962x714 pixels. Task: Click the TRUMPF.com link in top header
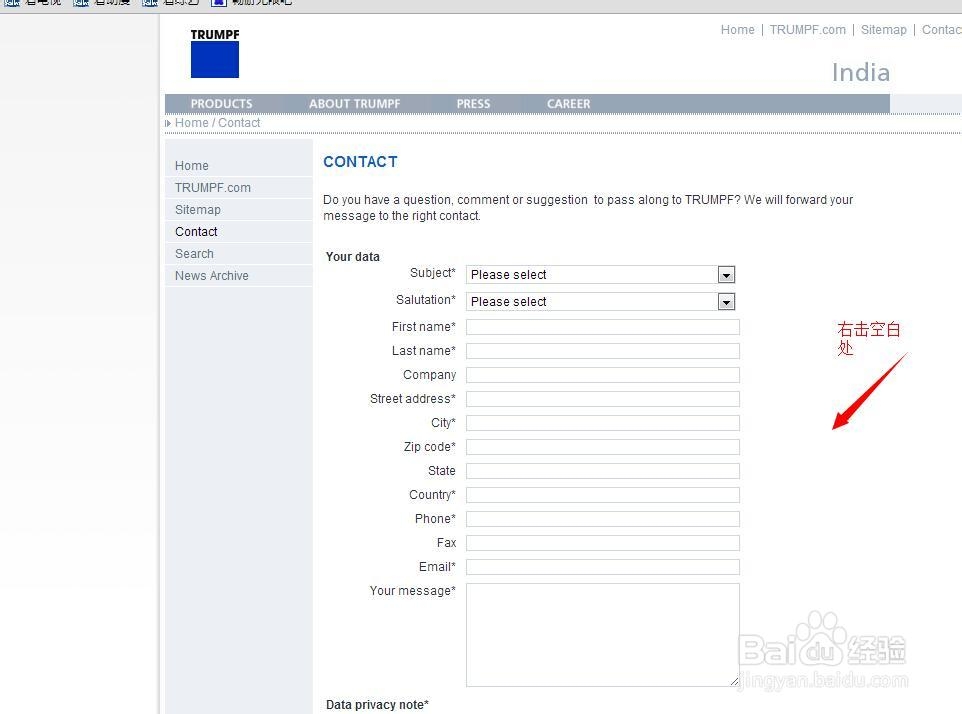click(807, 29)
